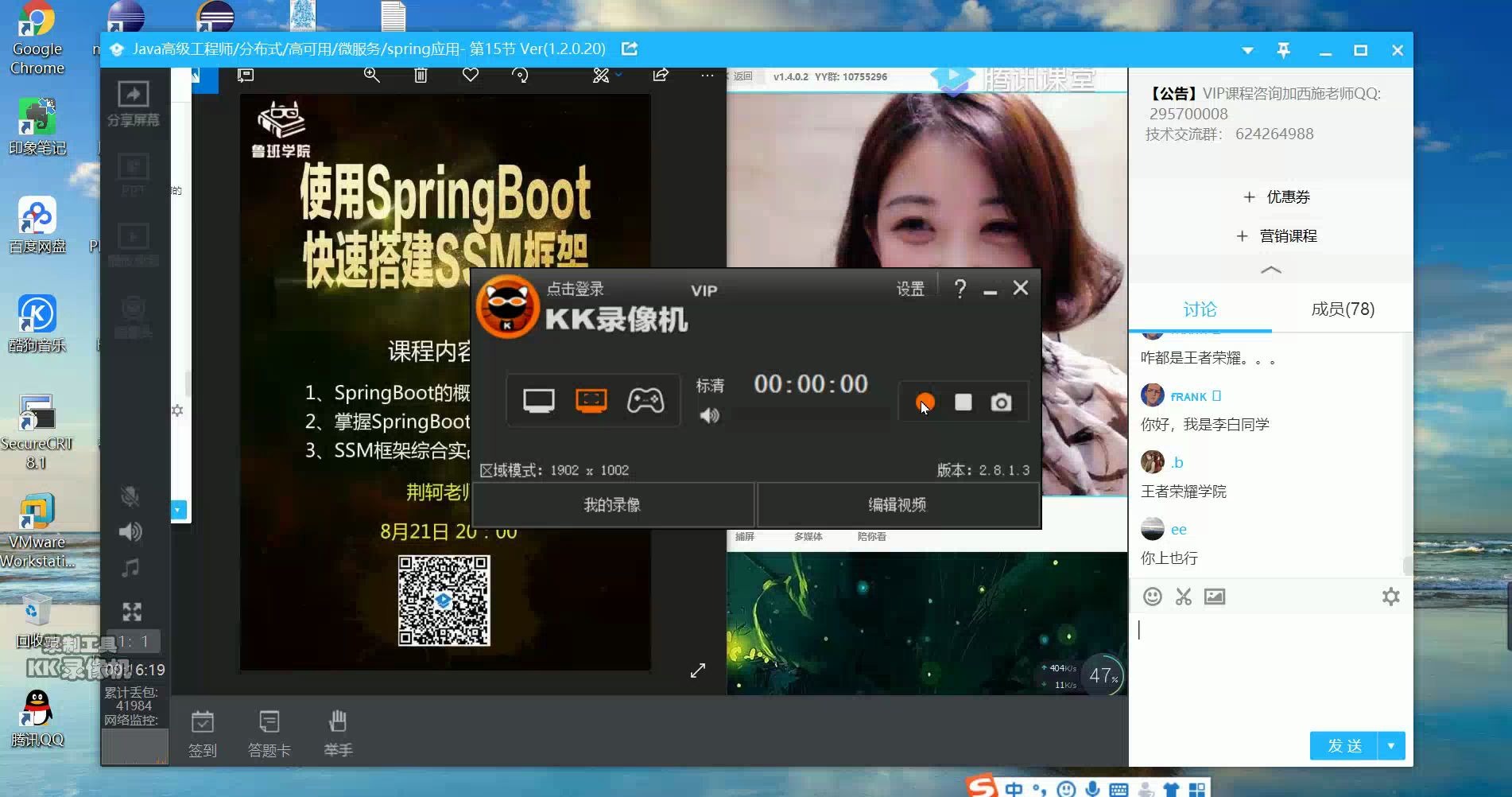This screenshot has width=1512, height=797.
Task: Click the 印象笔记 desktop icon
Action: pos(37,126)
